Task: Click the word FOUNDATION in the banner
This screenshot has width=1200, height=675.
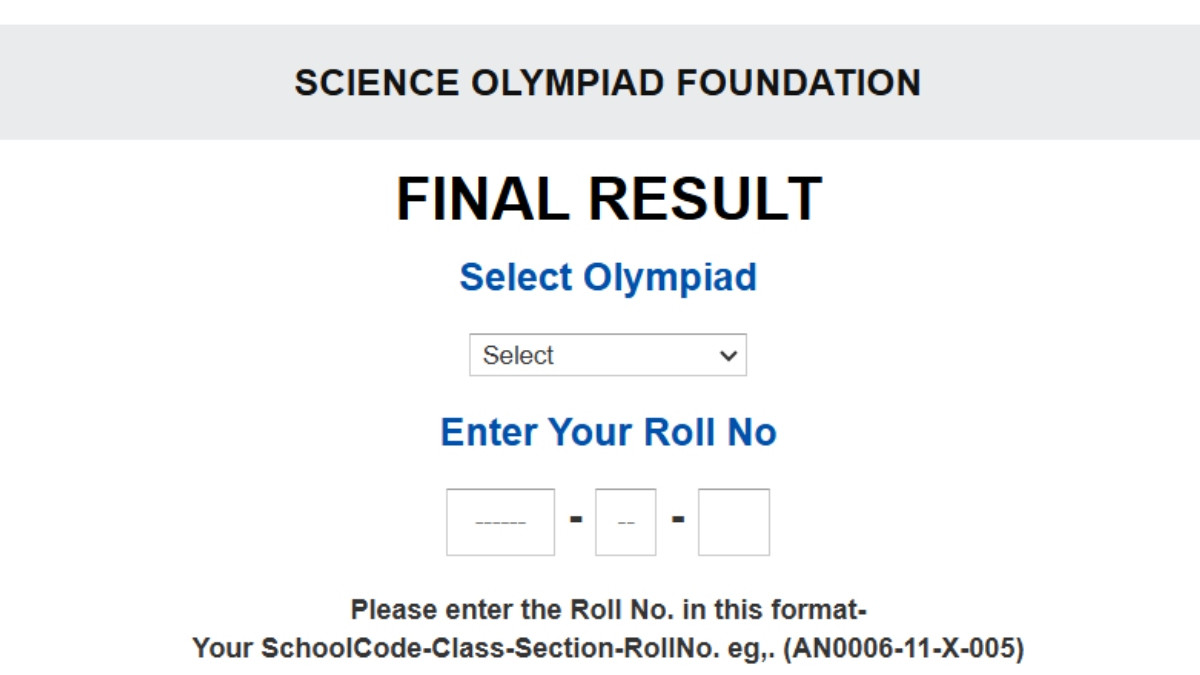Action: tap(798, 82)
